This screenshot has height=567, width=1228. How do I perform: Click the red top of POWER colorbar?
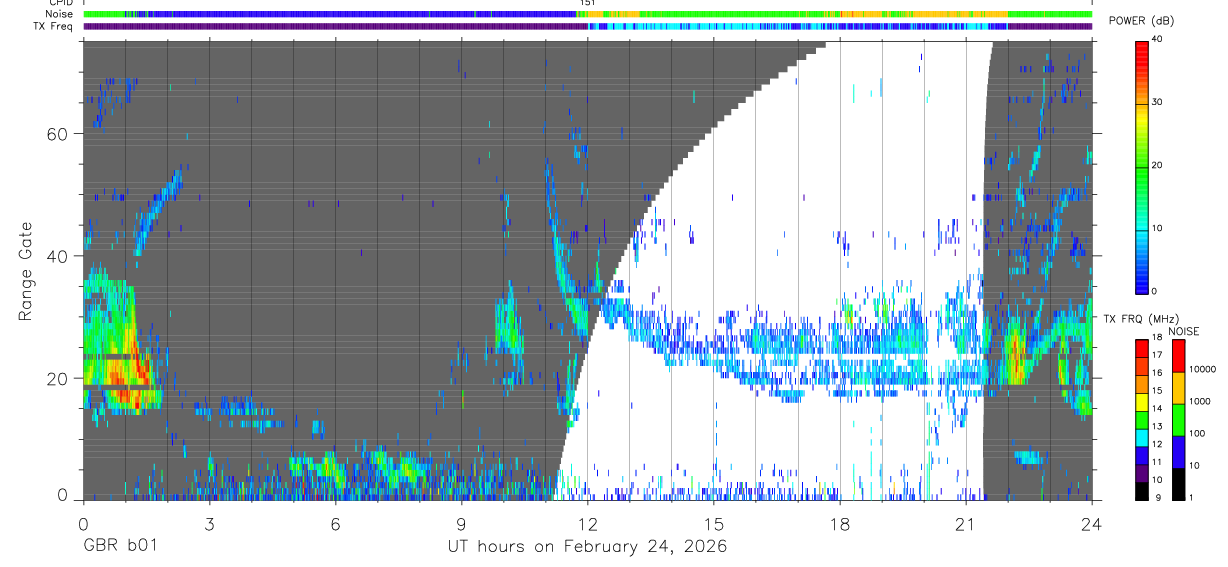[x=1142, y=52]
